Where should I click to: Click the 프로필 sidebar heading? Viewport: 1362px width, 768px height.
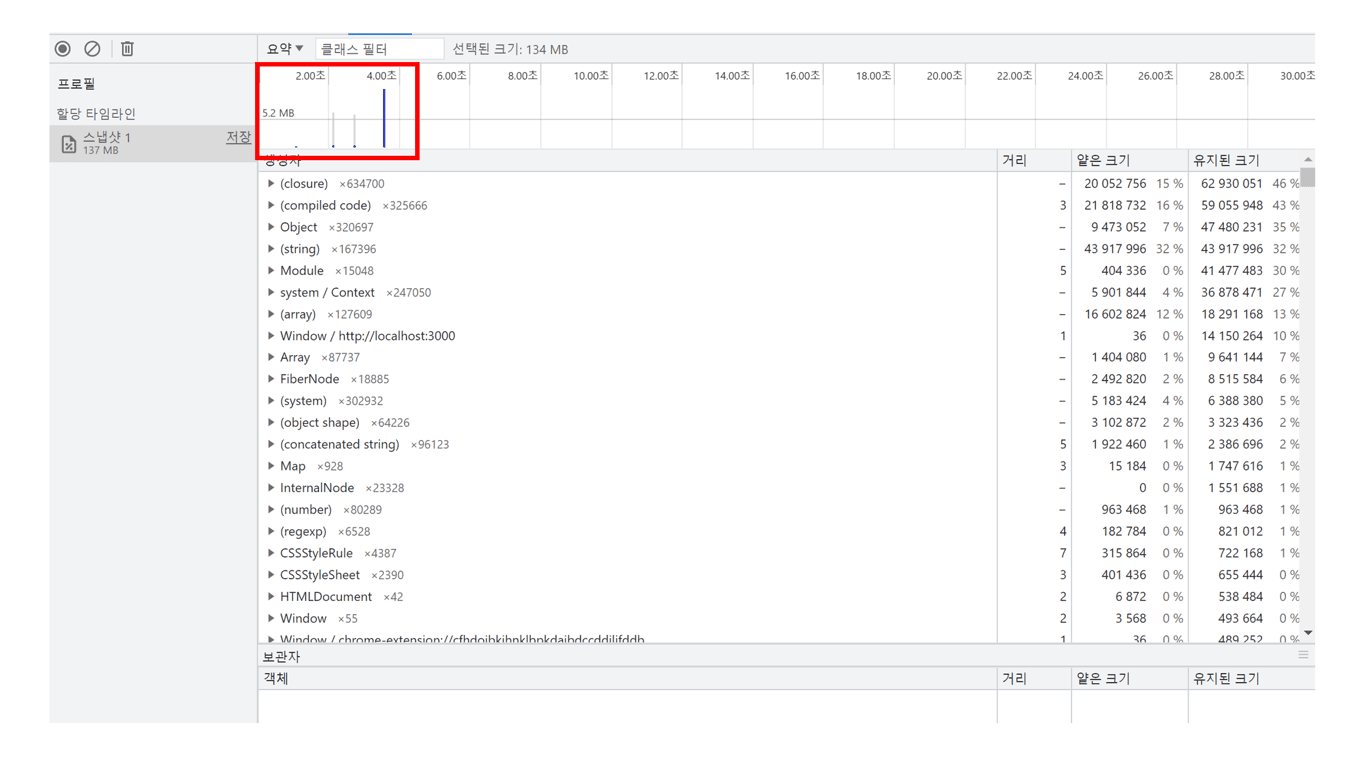[76, 84]
